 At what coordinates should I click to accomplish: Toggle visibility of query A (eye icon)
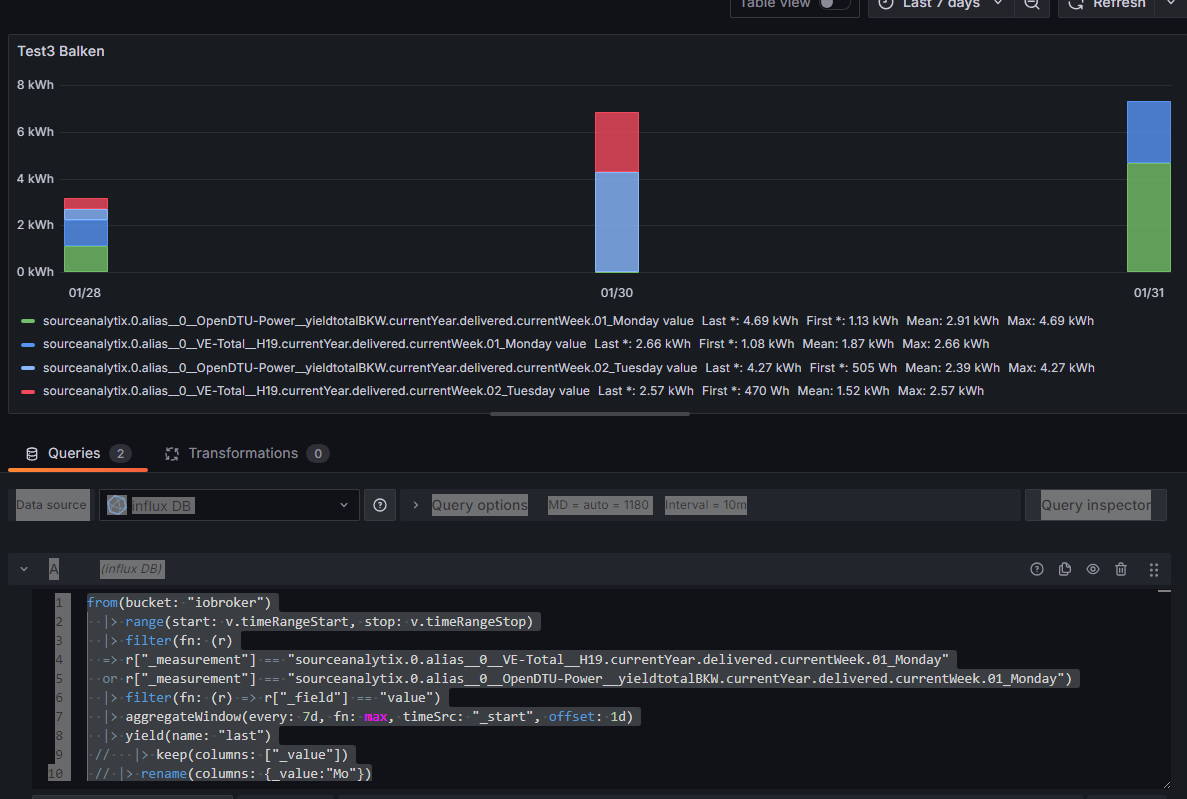[1093, 570]
